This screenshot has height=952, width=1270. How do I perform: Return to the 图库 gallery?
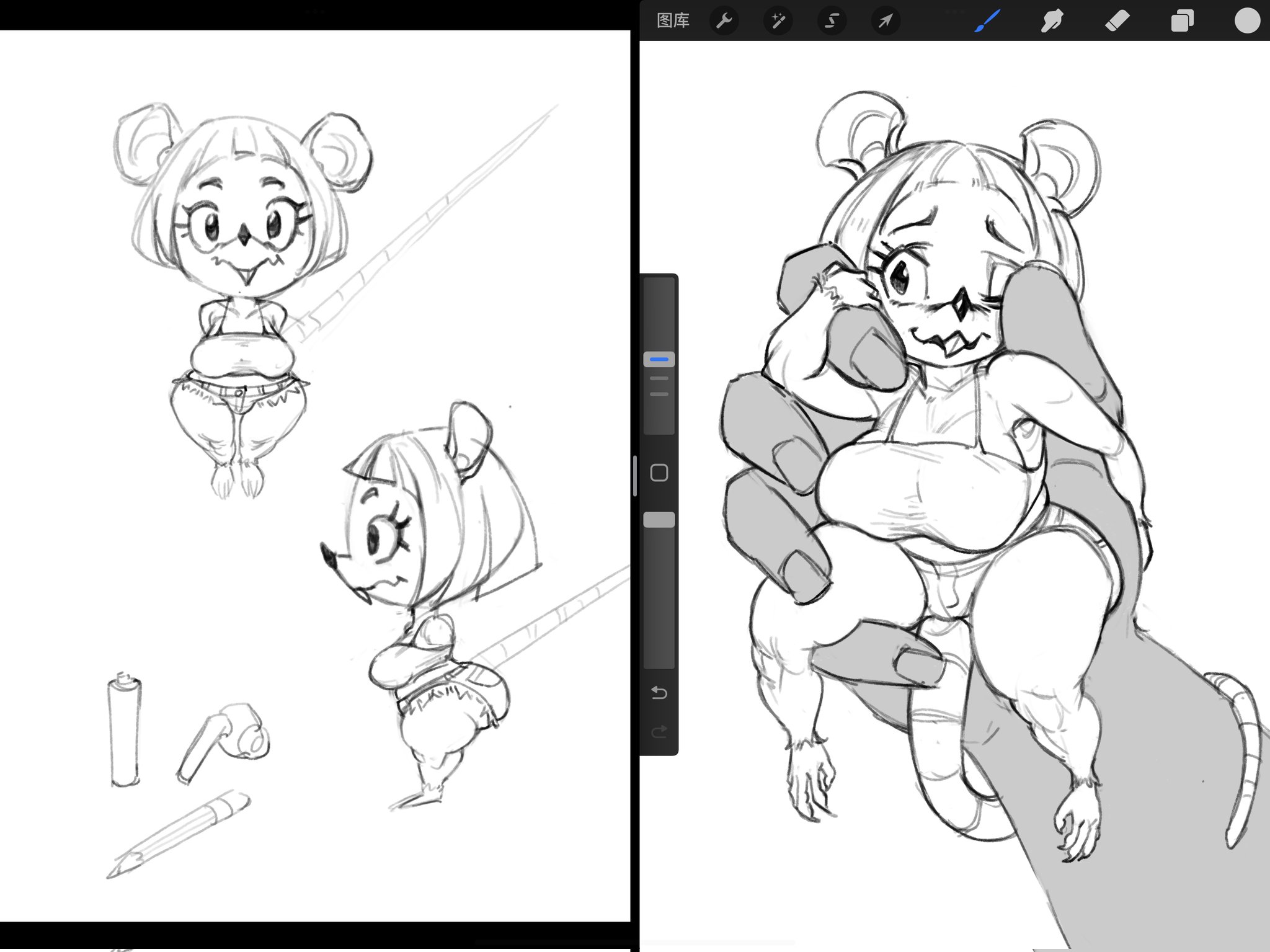tap(673, 21)
